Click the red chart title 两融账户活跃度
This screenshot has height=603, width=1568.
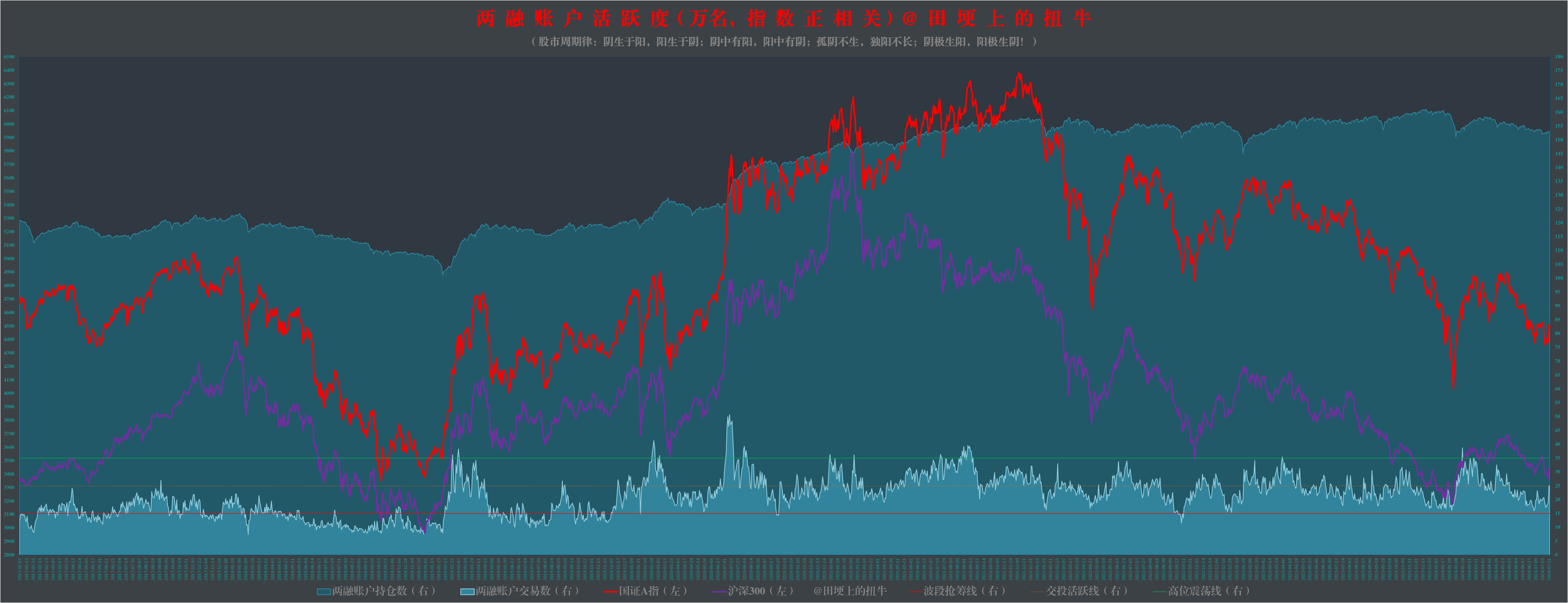point(572,19)
